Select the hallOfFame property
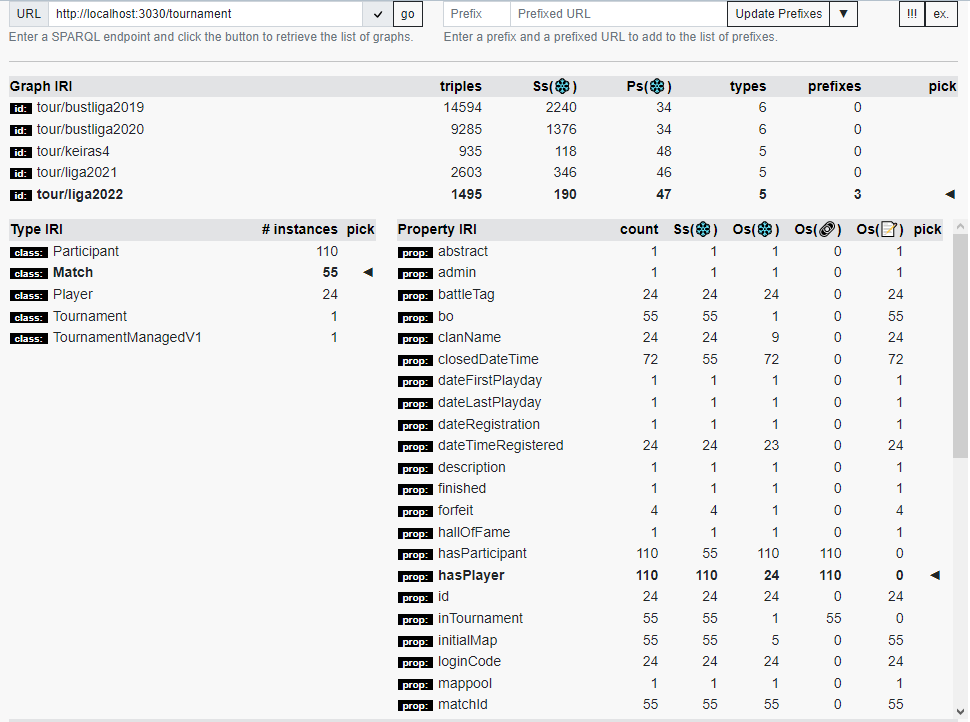Screen dimensions: 970x722 [474, 532]
